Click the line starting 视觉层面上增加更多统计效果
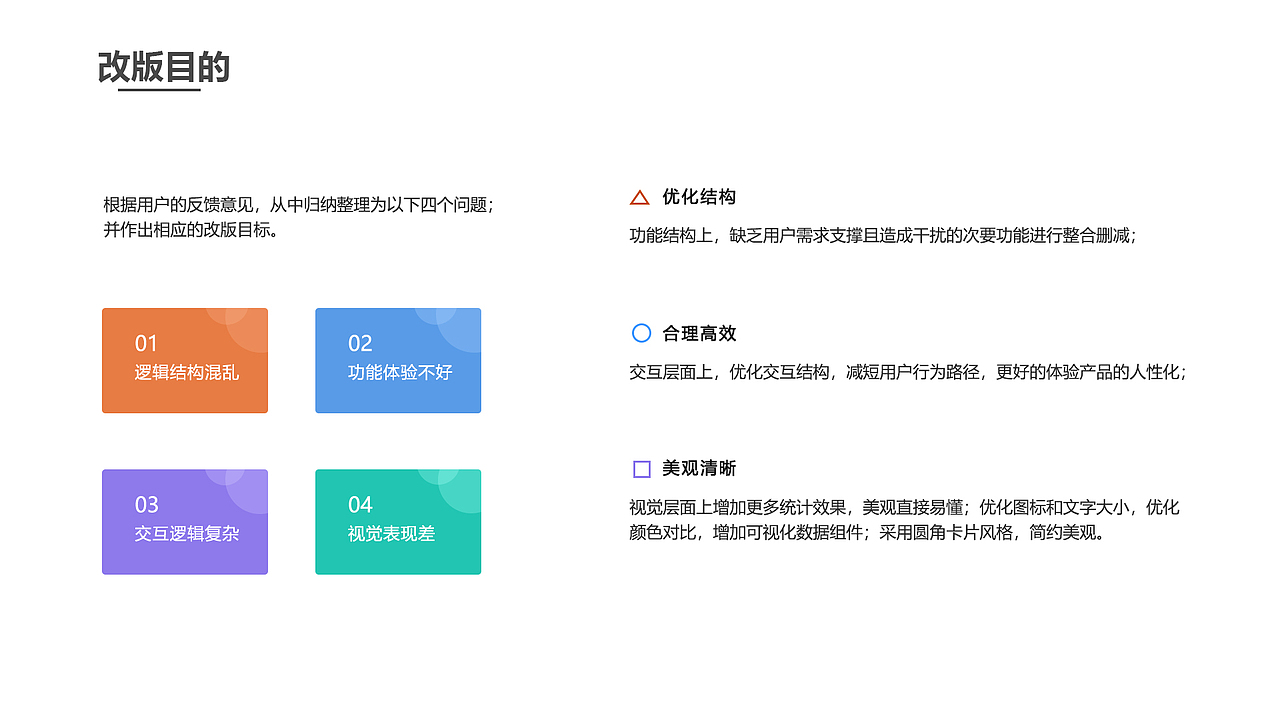This screenshot has height=720, width=1280. coord(905,508)
